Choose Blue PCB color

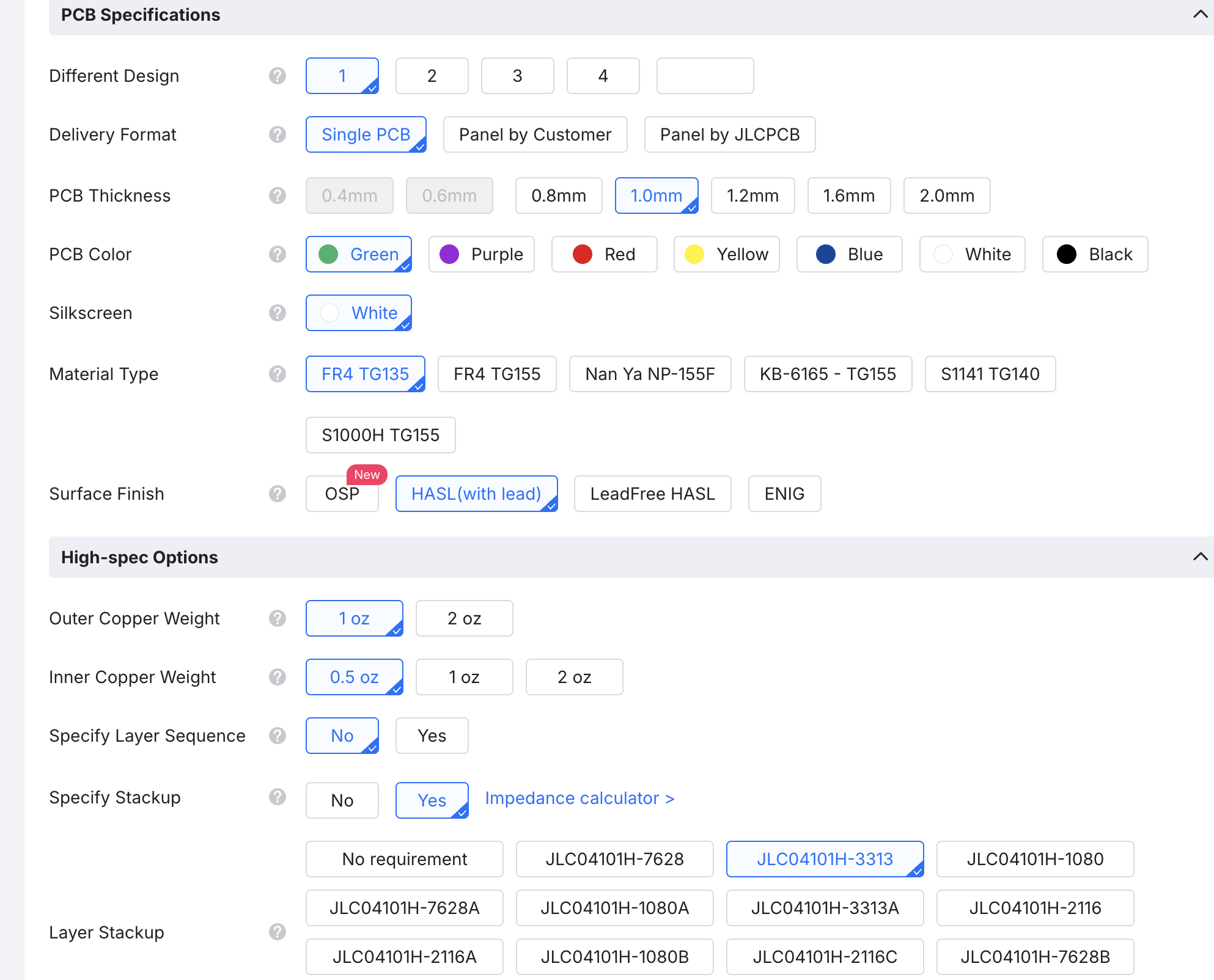[850, 254]
